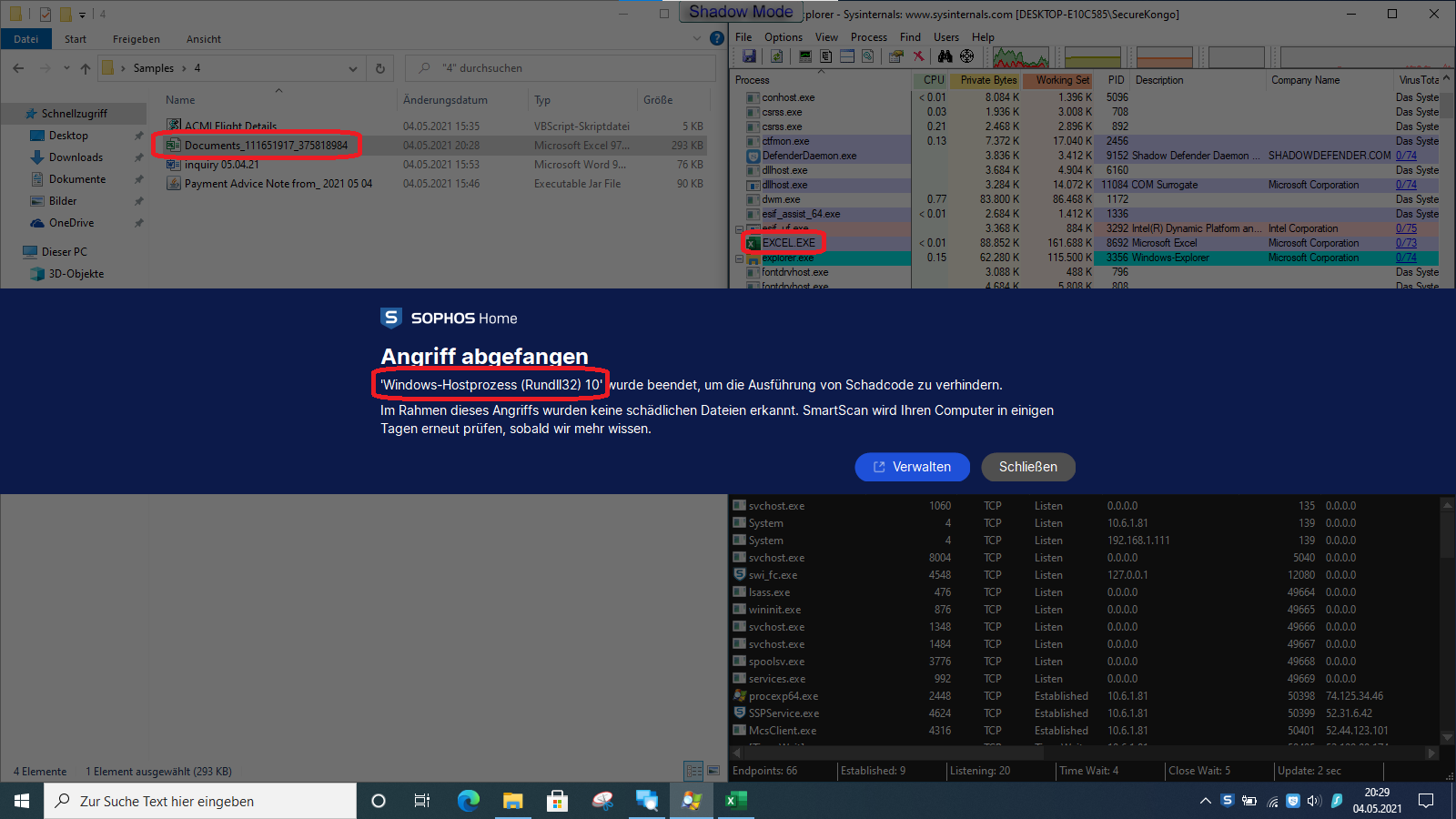The image size is (1456, 819).
Task: Open recent locations dropdown arrow
Action: tap(66, 68)
